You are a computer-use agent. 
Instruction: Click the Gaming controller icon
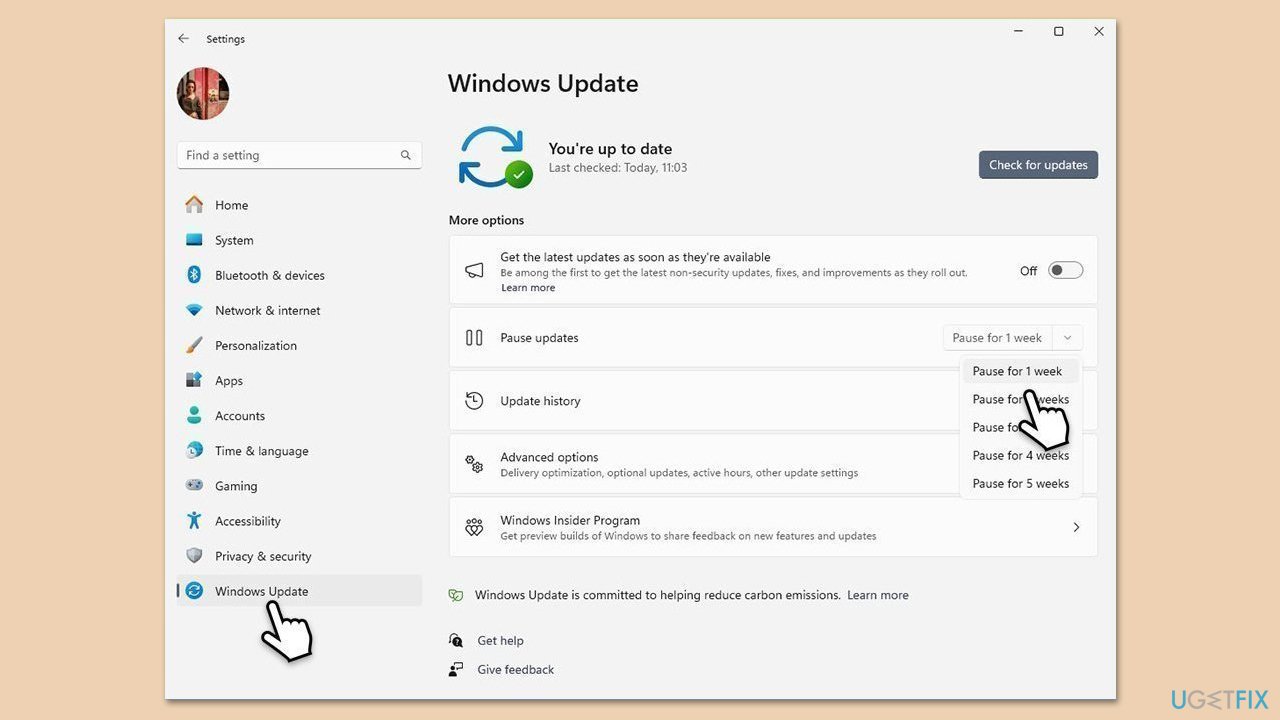pos(194,486)
